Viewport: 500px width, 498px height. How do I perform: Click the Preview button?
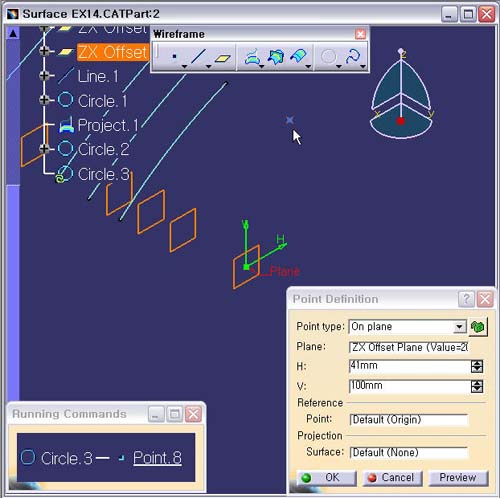(458, 478)
